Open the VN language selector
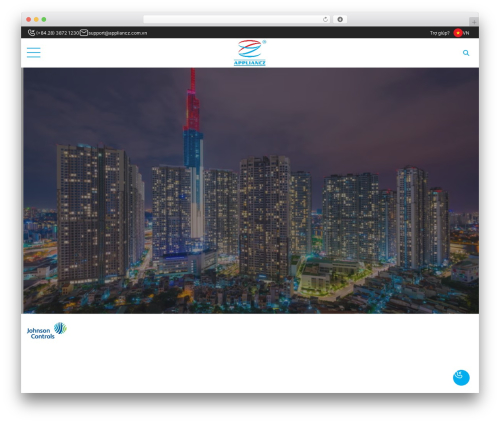The width and height of the screenshot is (500, 423). coord(466,33)
